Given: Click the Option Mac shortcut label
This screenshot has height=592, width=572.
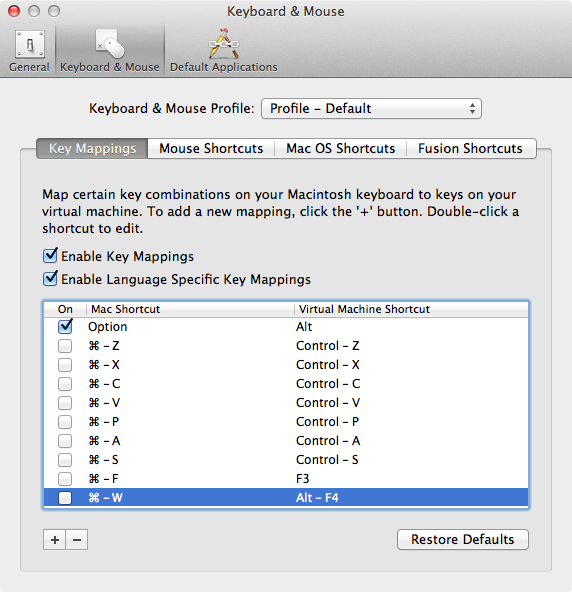Looking at the screenshot, I should tap(108, 327).
